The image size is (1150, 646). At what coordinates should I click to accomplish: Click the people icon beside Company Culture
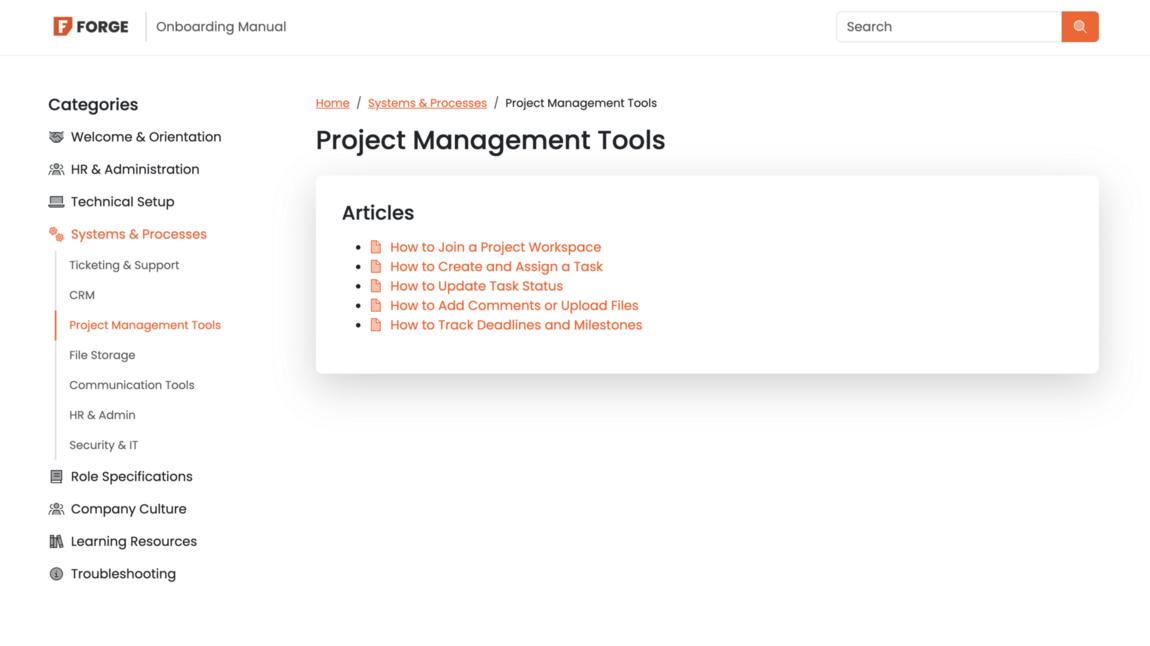(x=56, y=509)
